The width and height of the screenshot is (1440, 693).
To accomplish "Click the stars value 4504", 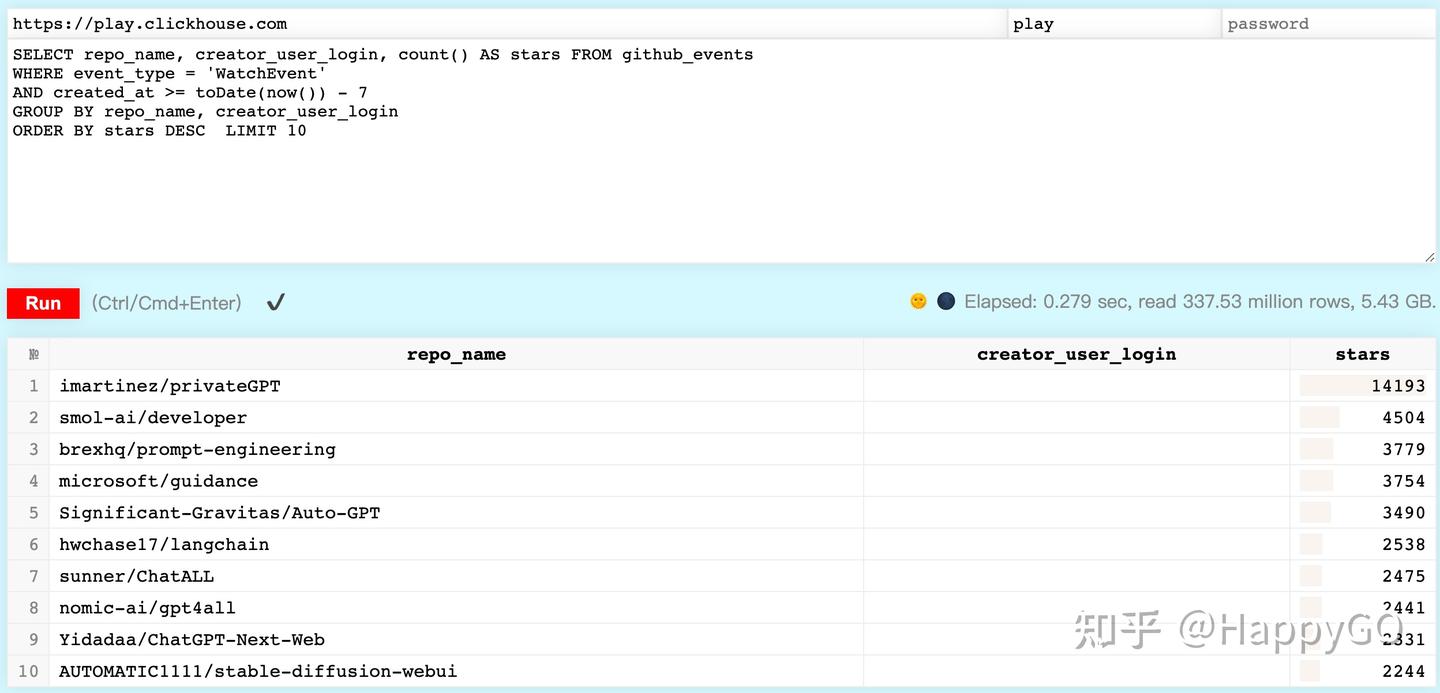I will point(1403,418).
